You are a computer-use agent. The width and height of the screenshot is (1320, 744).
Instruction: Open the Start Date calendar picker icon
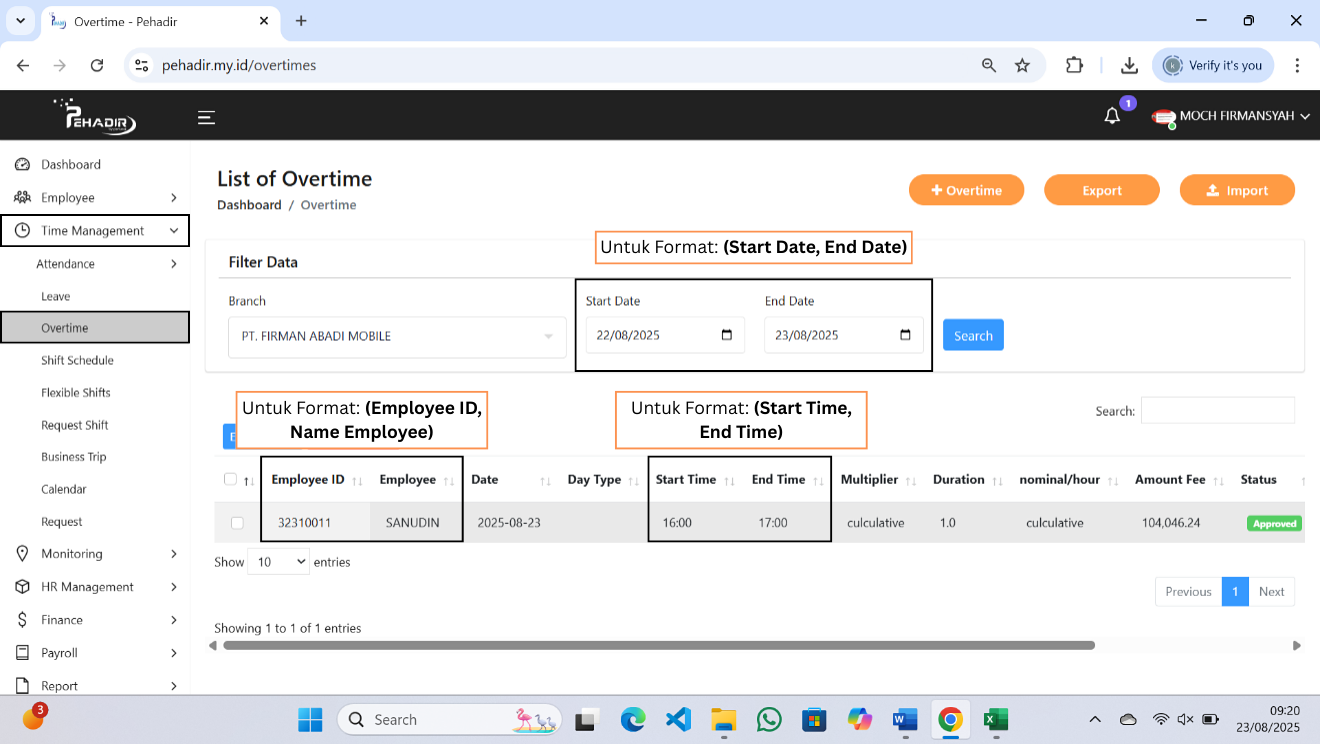click(727, 335)
